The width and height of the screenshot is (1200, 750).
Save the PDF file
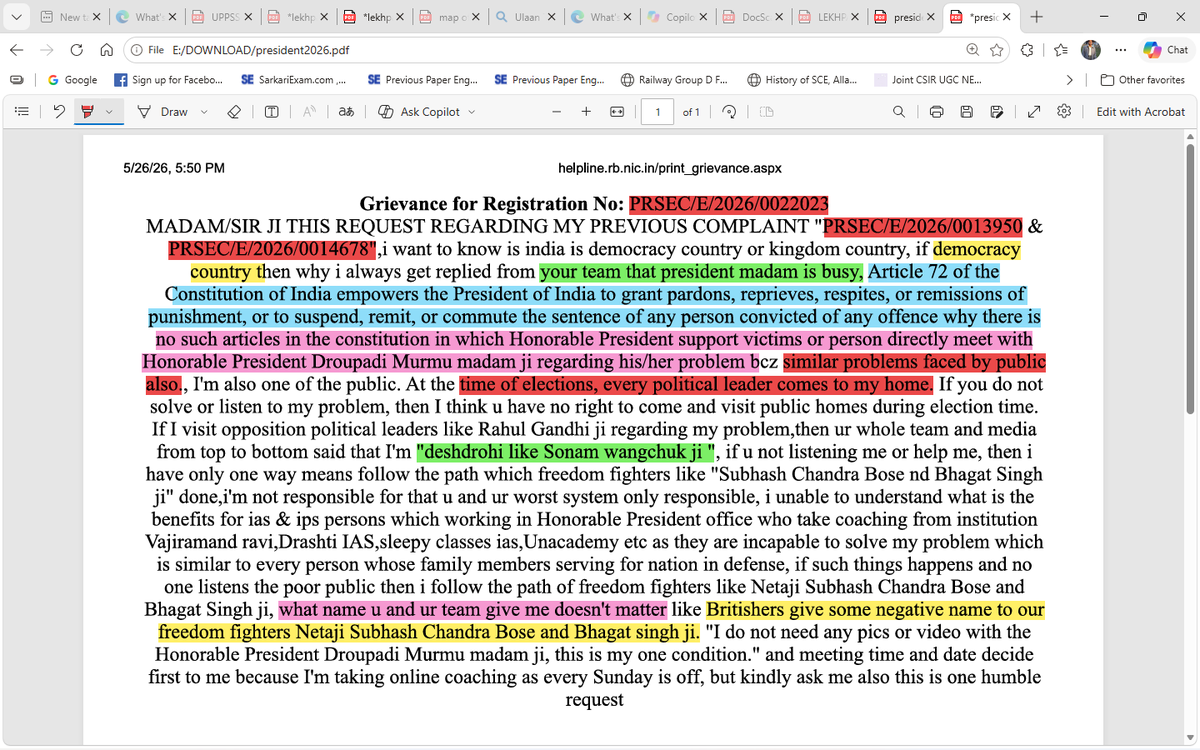coord(966,112)
